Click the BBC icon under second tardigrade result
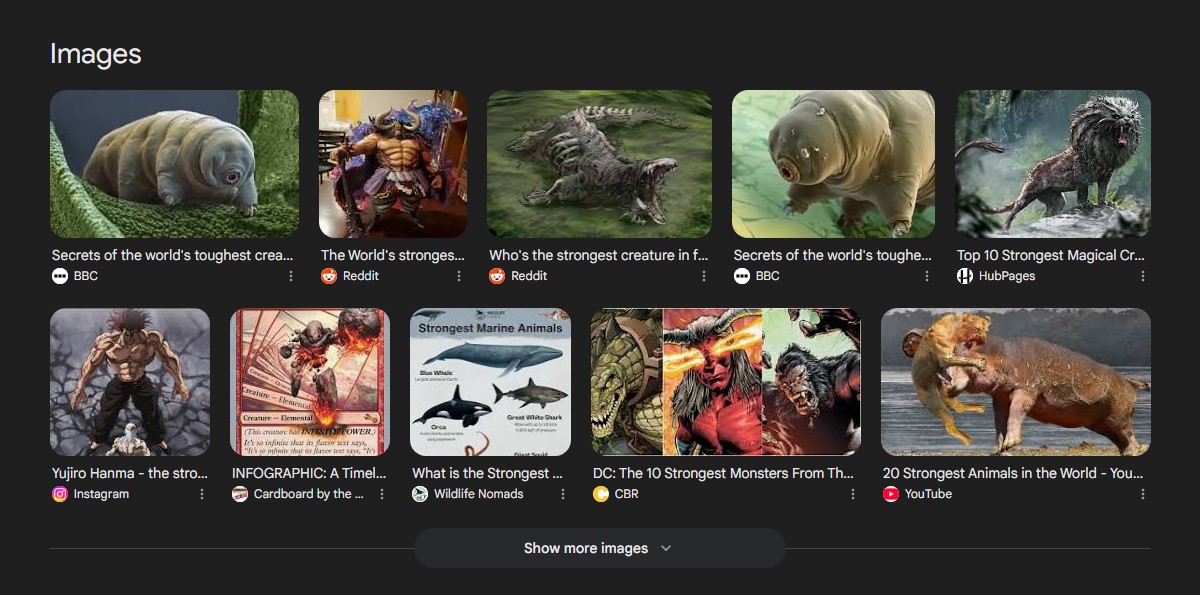 click(742, 276)
